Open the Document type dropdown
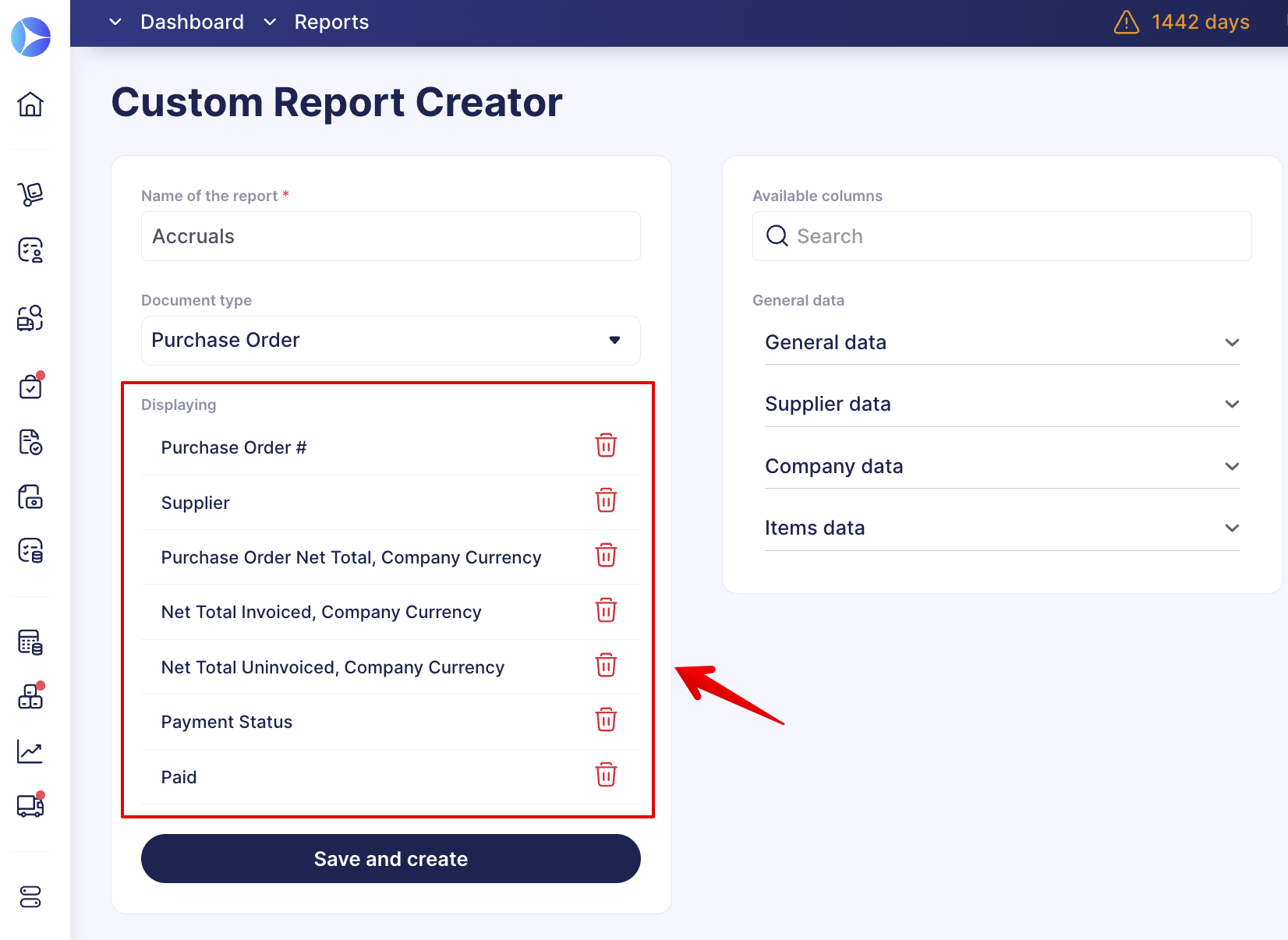The image size is (1288, 940). [391, 341]
